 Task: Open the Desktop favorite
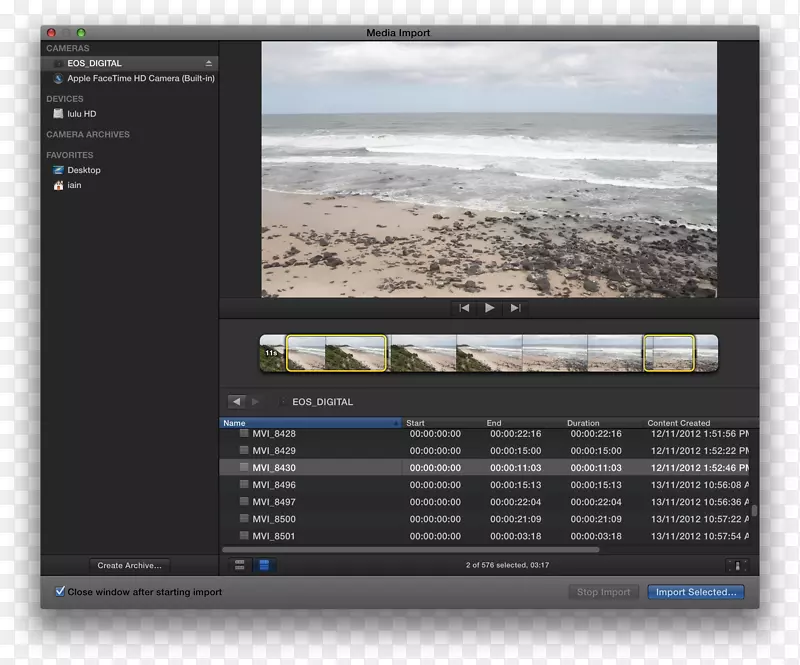point(83,170)
